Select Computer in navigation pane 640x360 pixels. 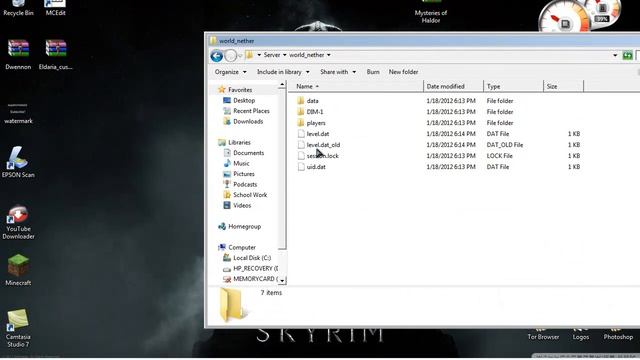(x=237, y=248)
